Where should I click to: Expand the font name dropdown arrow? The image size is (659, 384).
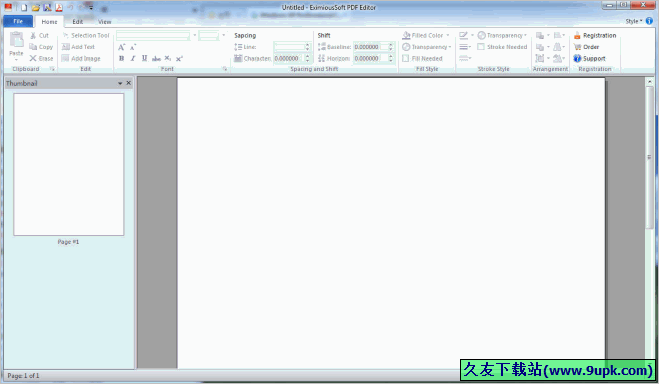point(195,36)
